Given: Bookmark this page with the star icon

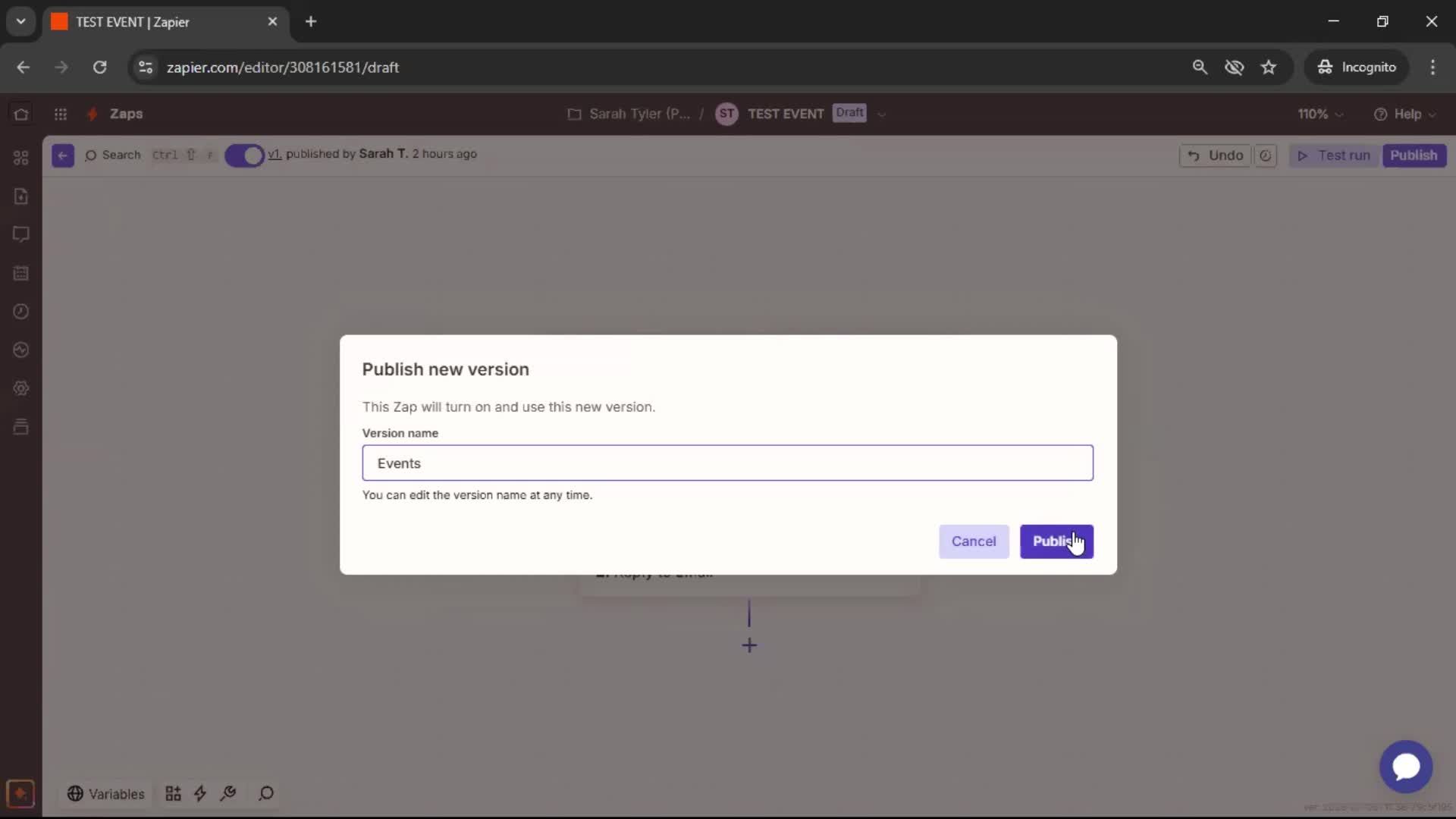Looking at the screenshot, I should tap(1269, 67).
